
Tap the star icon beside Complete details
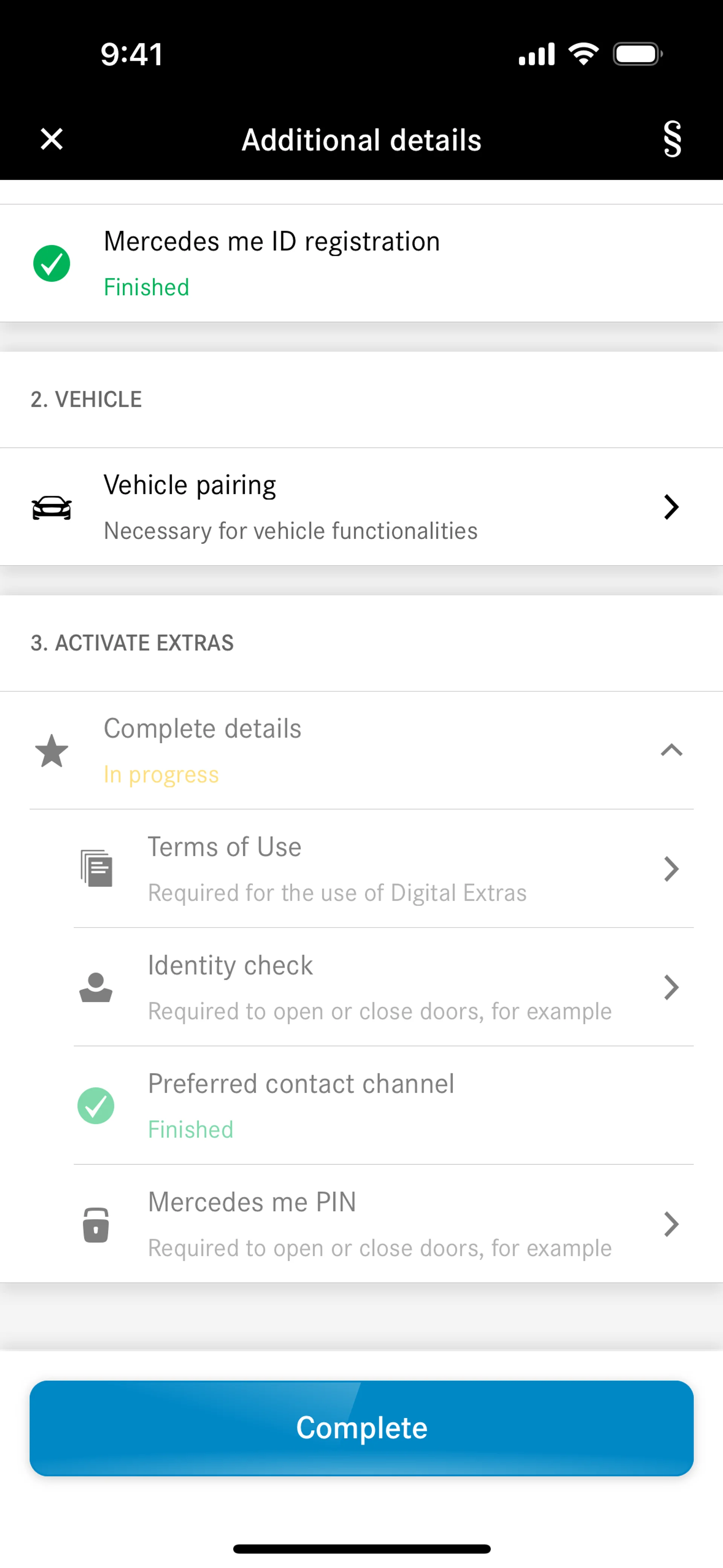pos(52,750)
